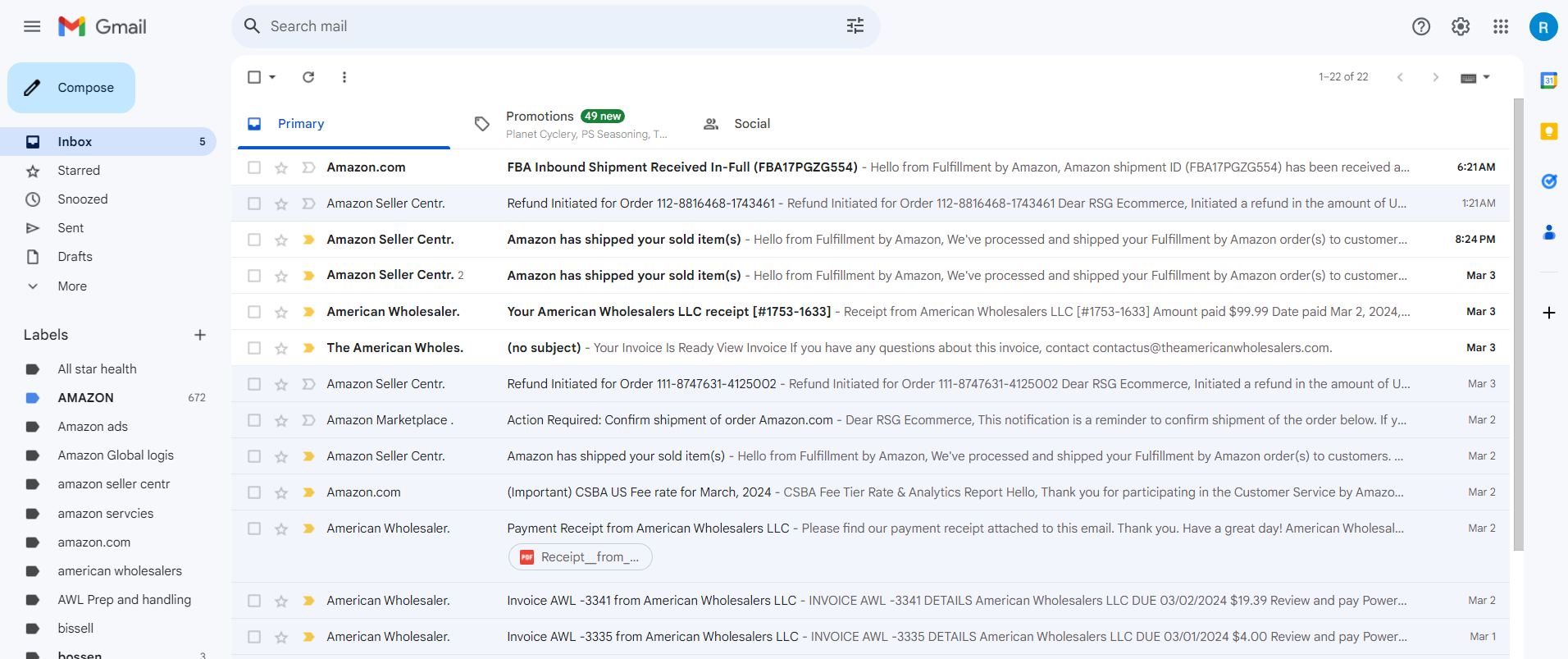Click the Compose button
Viewport: 1568px width, 659px height.
point(71,88)
